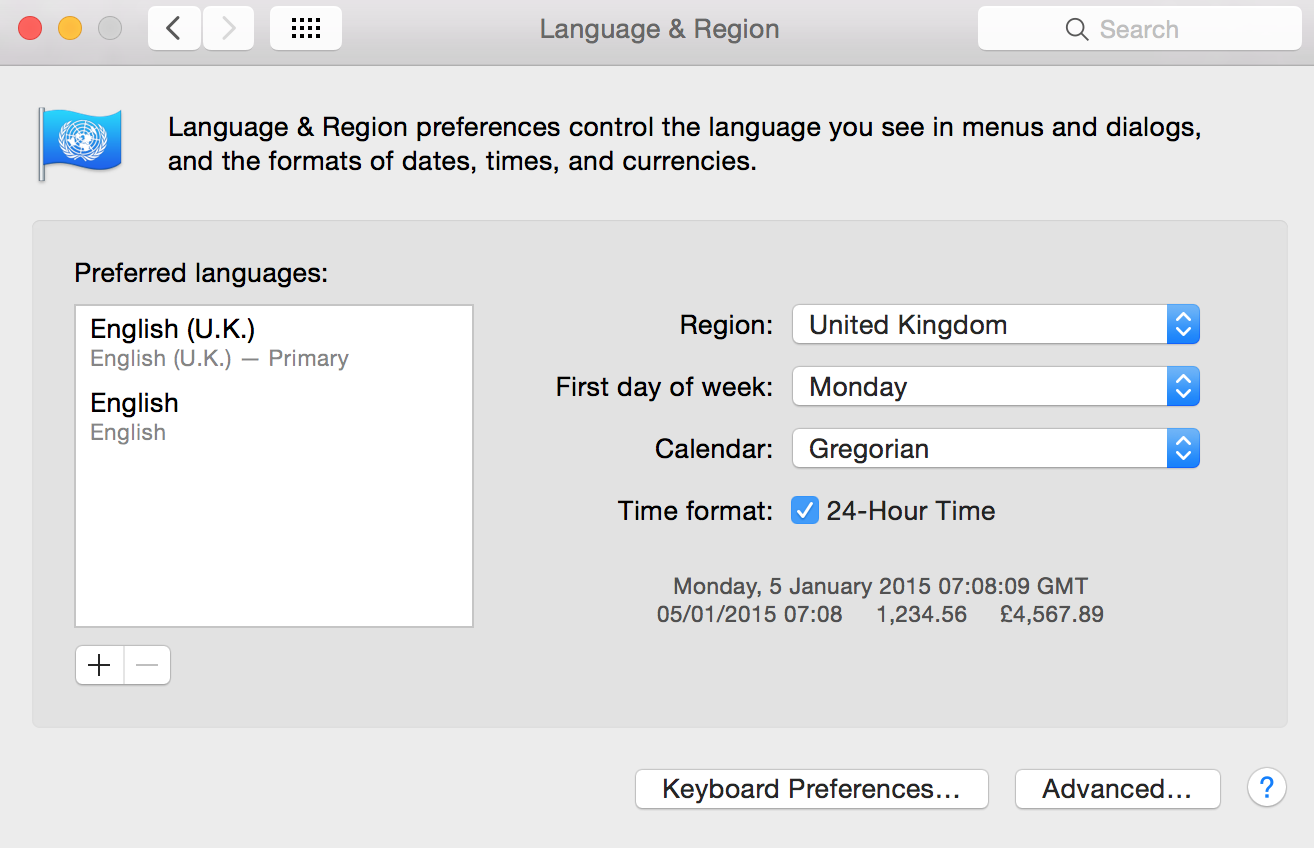
Task: Open the Region dropdown
Action: pyautogui.click(x=995, y=325)
